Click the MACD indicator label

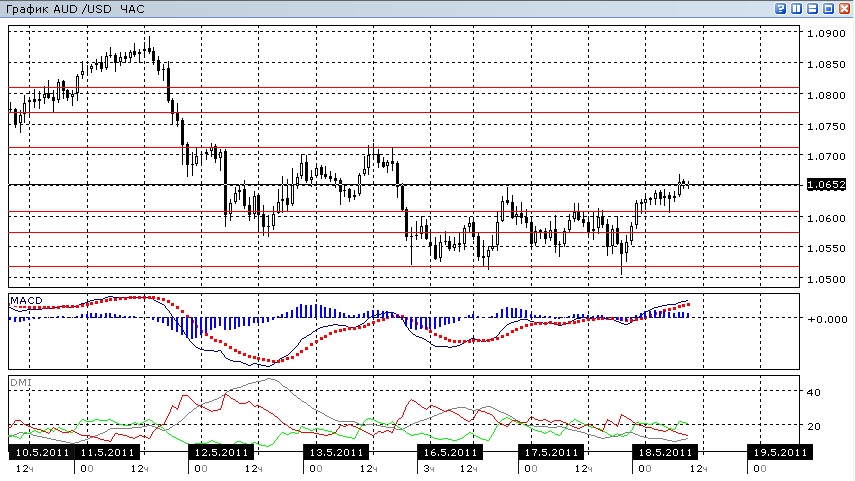tap(26, 300)
